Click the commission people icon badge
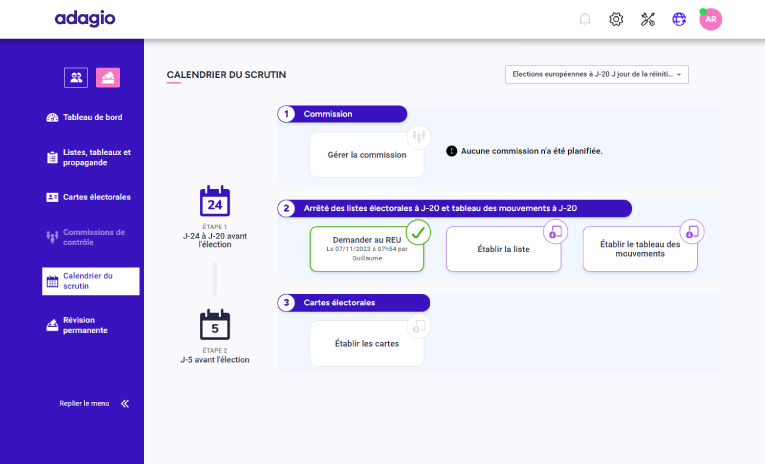This screenshot has width=765, height=464. click(x=419, y=137)
